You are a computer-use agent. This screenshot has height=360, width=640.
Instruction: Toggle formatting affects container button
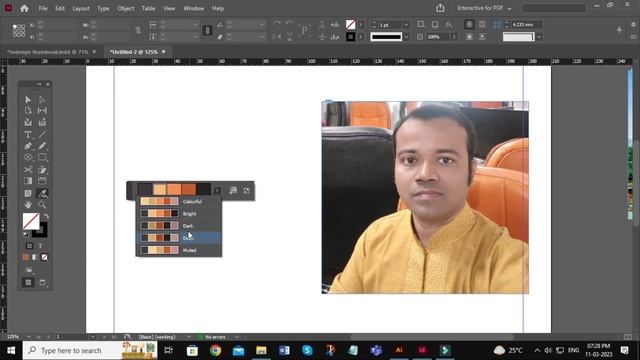(x=29, y=246)
